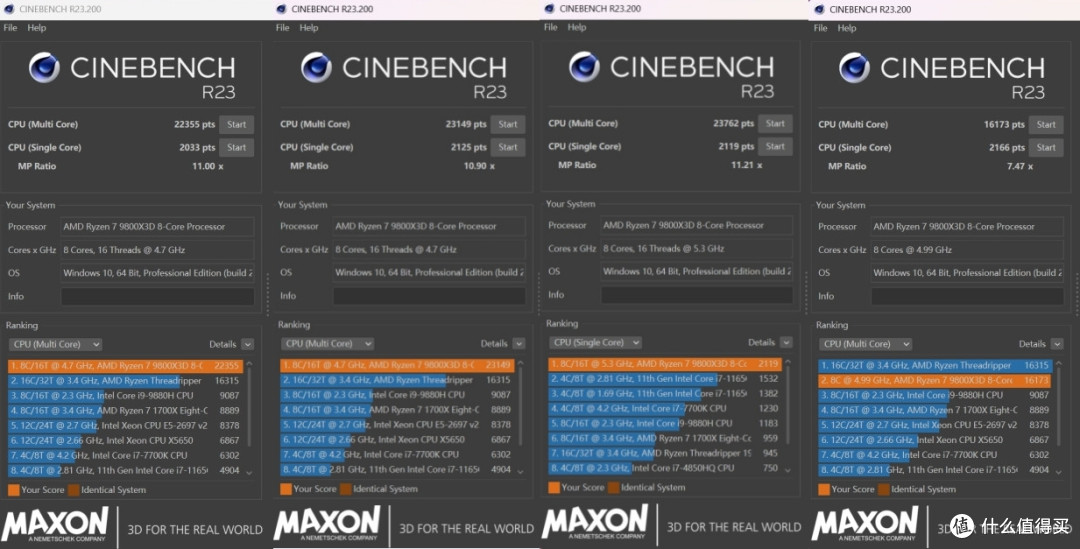Click the Info field under 5.3 GHz cores entry
The image size is (1080, 549).
pyautogui.click(x=696, y=295)
